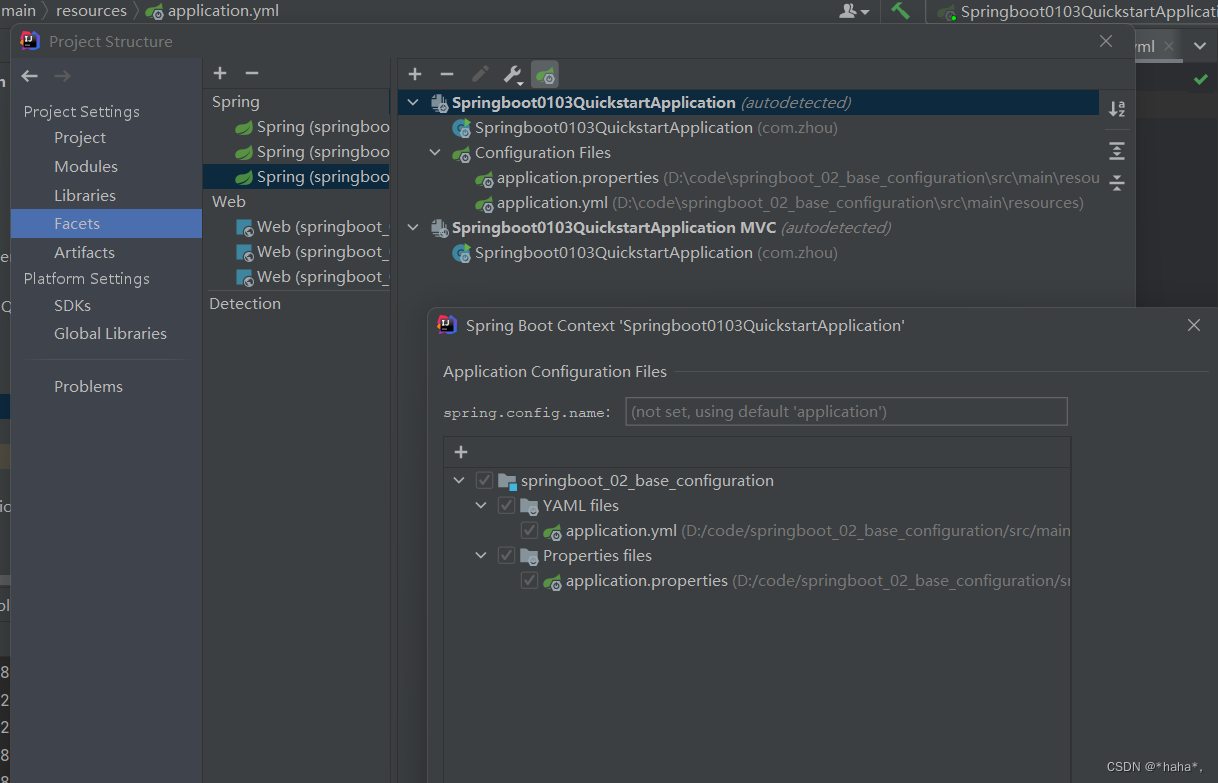Viewport: 1218px width, 783px height.
Task: Select Global Libraries under Platform Settings
Action: tap(110, 334)
